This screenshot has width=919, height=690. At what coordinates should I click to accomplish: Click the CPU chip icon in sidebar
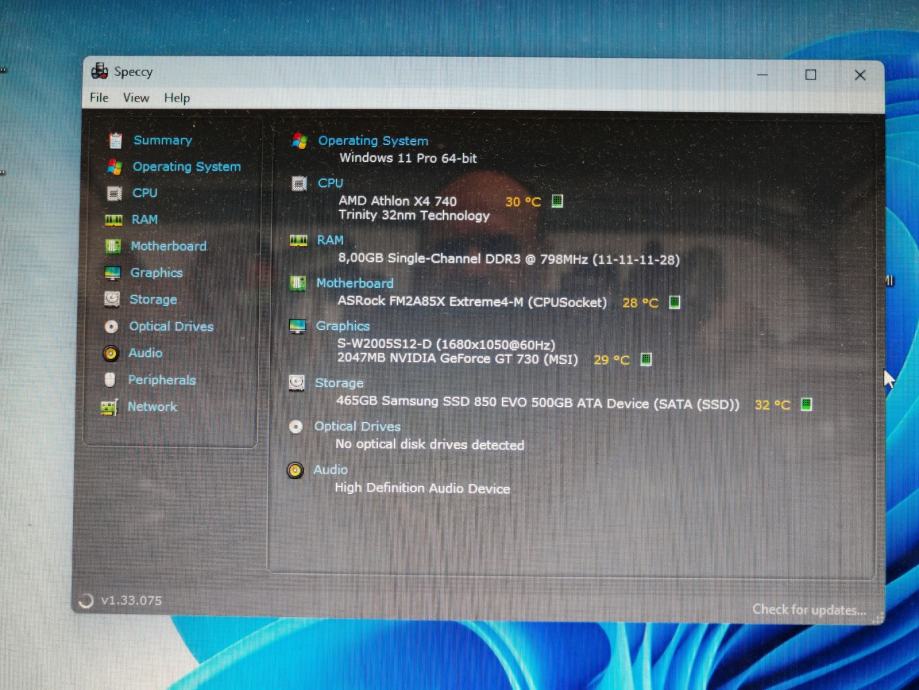114,193
